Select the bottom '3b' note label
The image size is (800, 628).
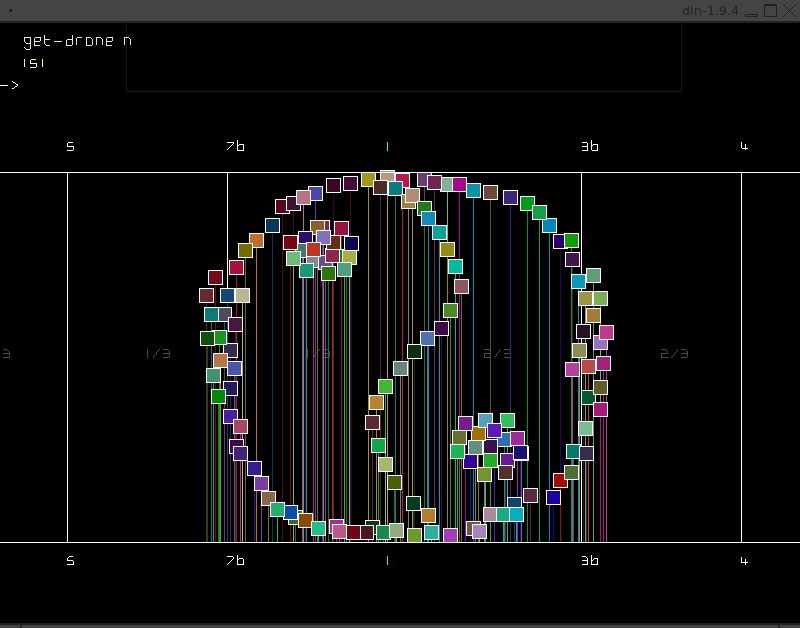click(590, 562)
